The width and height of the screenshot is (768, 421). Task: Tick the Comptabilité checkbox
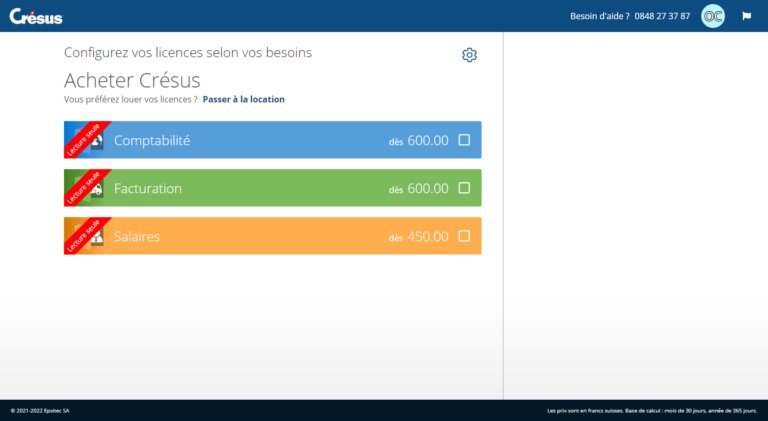coord(464,140)
